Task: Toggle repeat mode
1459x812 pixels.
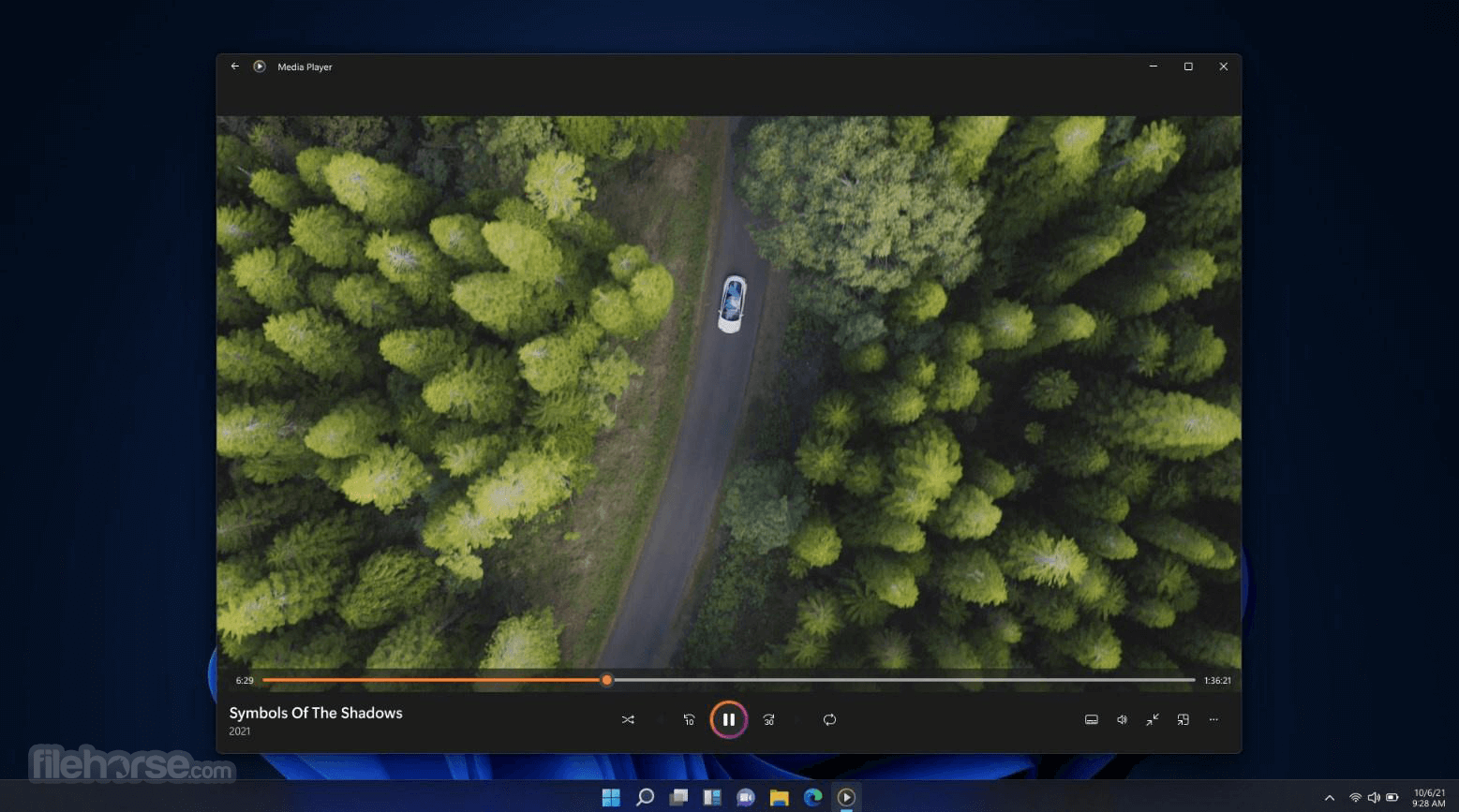Action: click(829, 719)
